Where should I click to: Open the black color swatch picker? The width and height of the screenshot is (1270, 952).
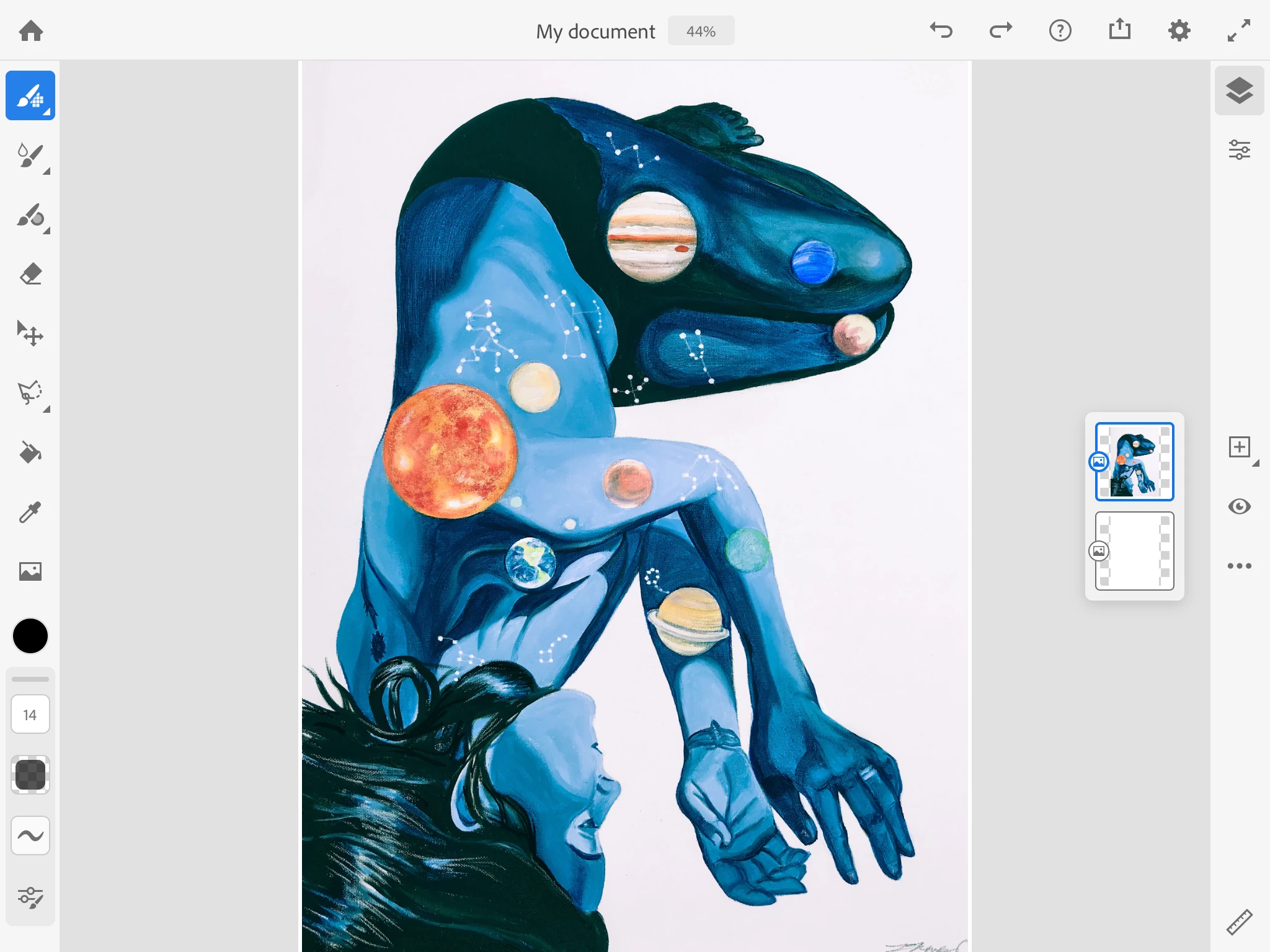(x=30, y=636)
